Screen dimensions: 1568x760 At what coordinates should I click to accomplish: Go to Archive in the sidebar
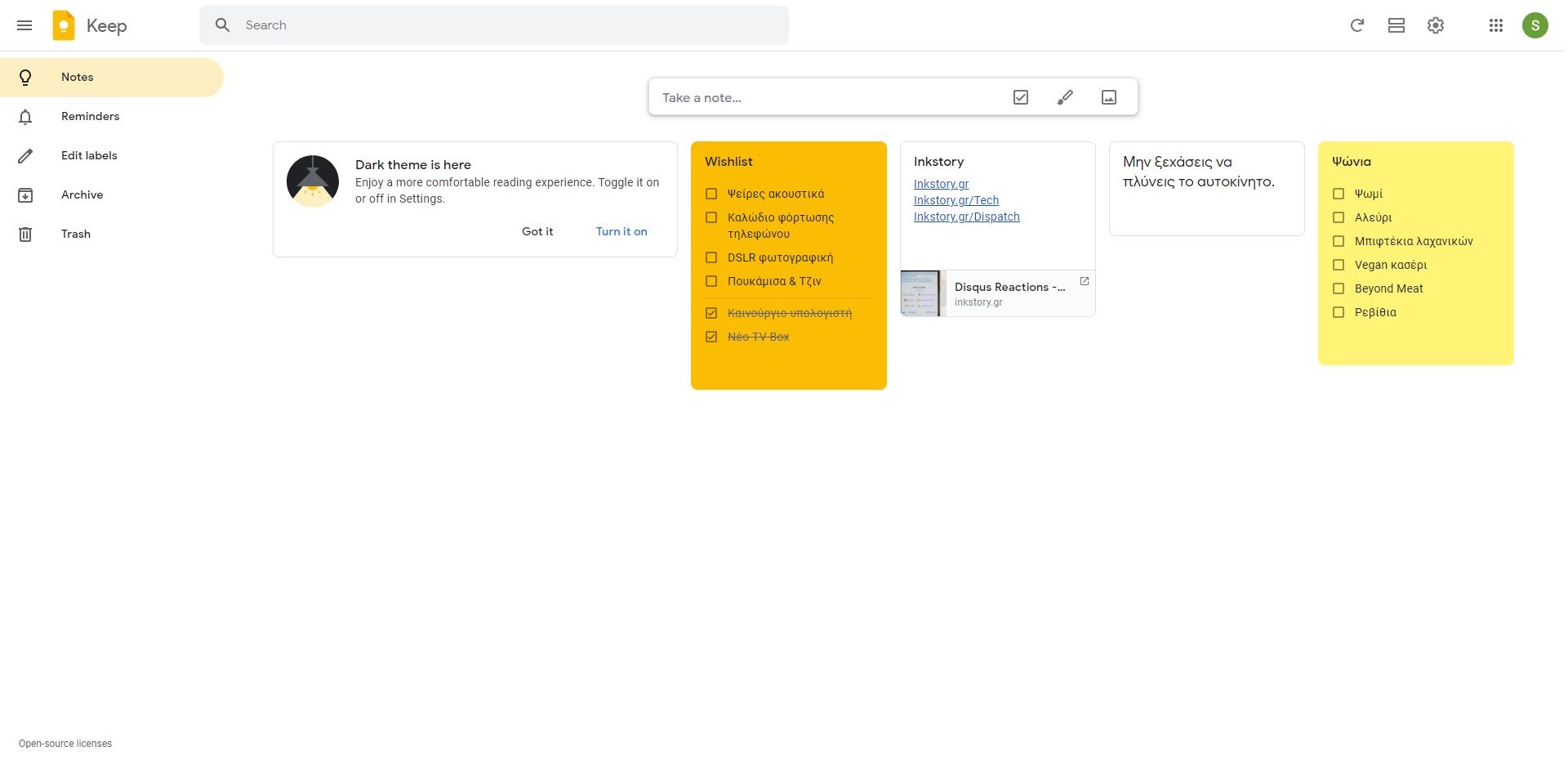(82, 194)
